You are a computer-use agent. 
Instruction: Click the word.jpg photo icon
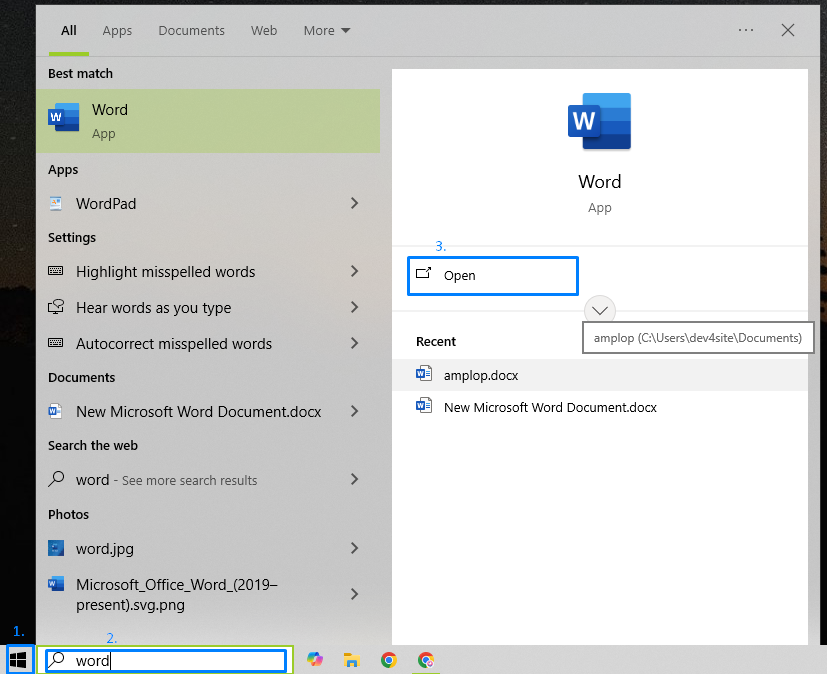tap(56, 549)
